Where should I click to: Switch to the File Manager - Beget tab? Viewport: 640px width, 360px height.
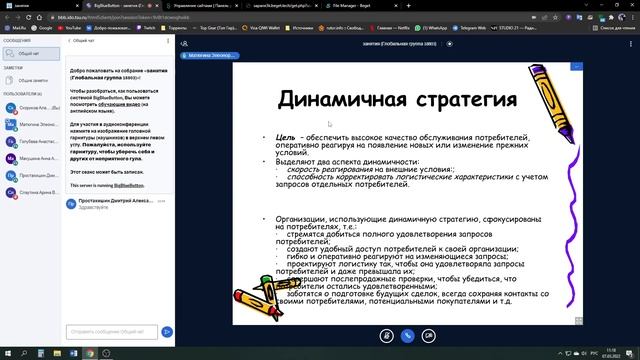361,6
